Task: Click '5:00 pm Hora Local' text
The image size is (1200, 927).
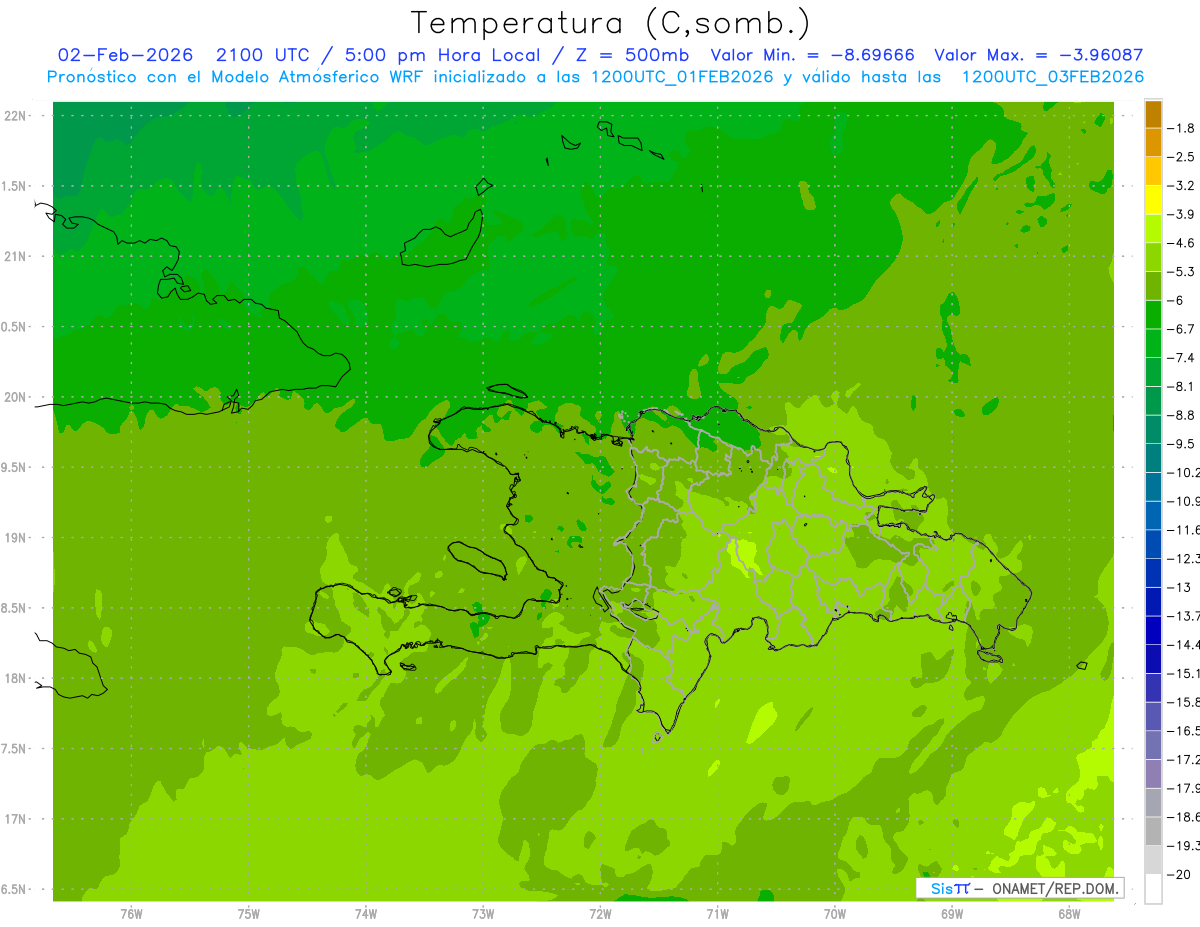Action: coord(443,55)
